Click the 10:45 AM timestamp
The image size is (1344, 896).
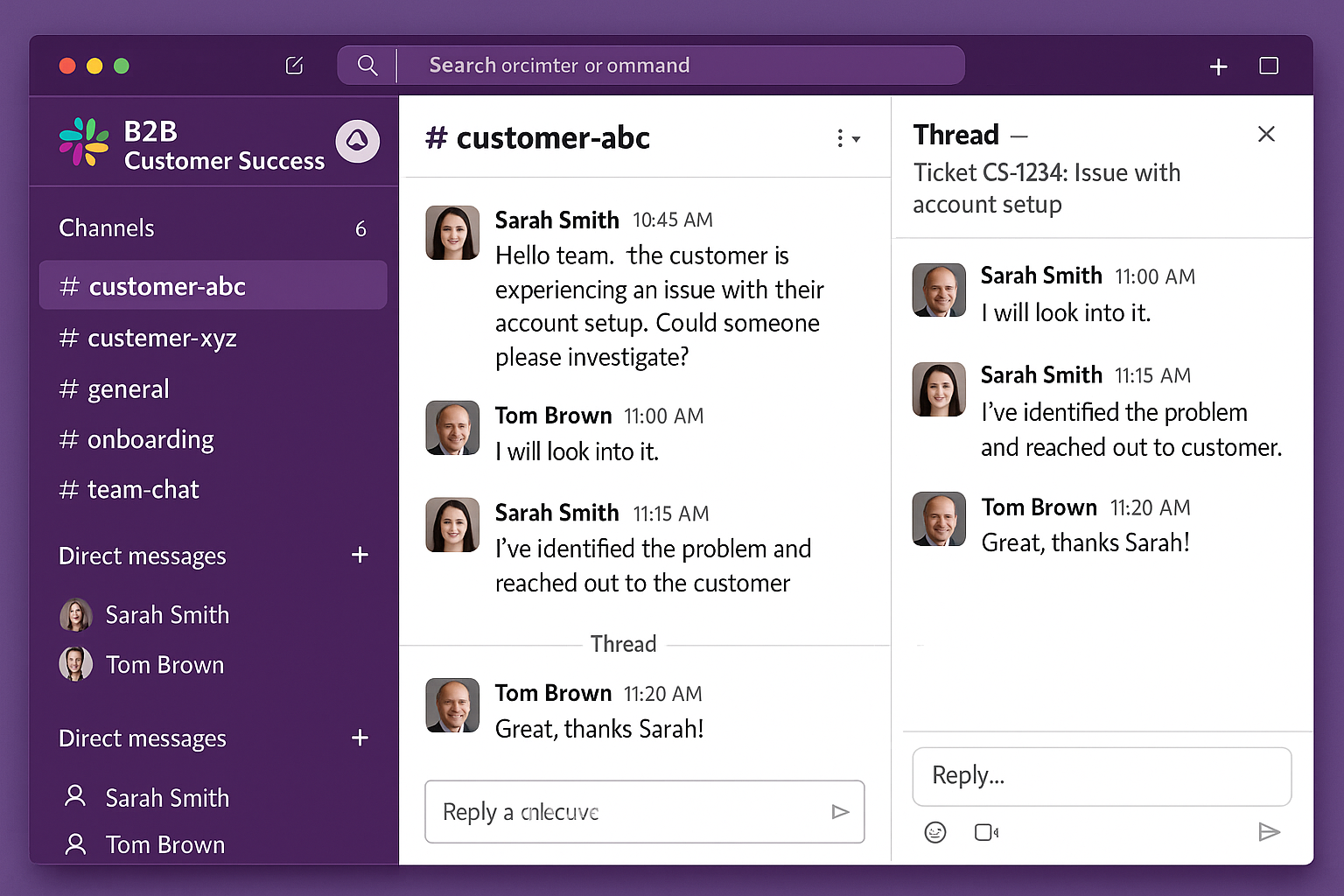(673, 220)
